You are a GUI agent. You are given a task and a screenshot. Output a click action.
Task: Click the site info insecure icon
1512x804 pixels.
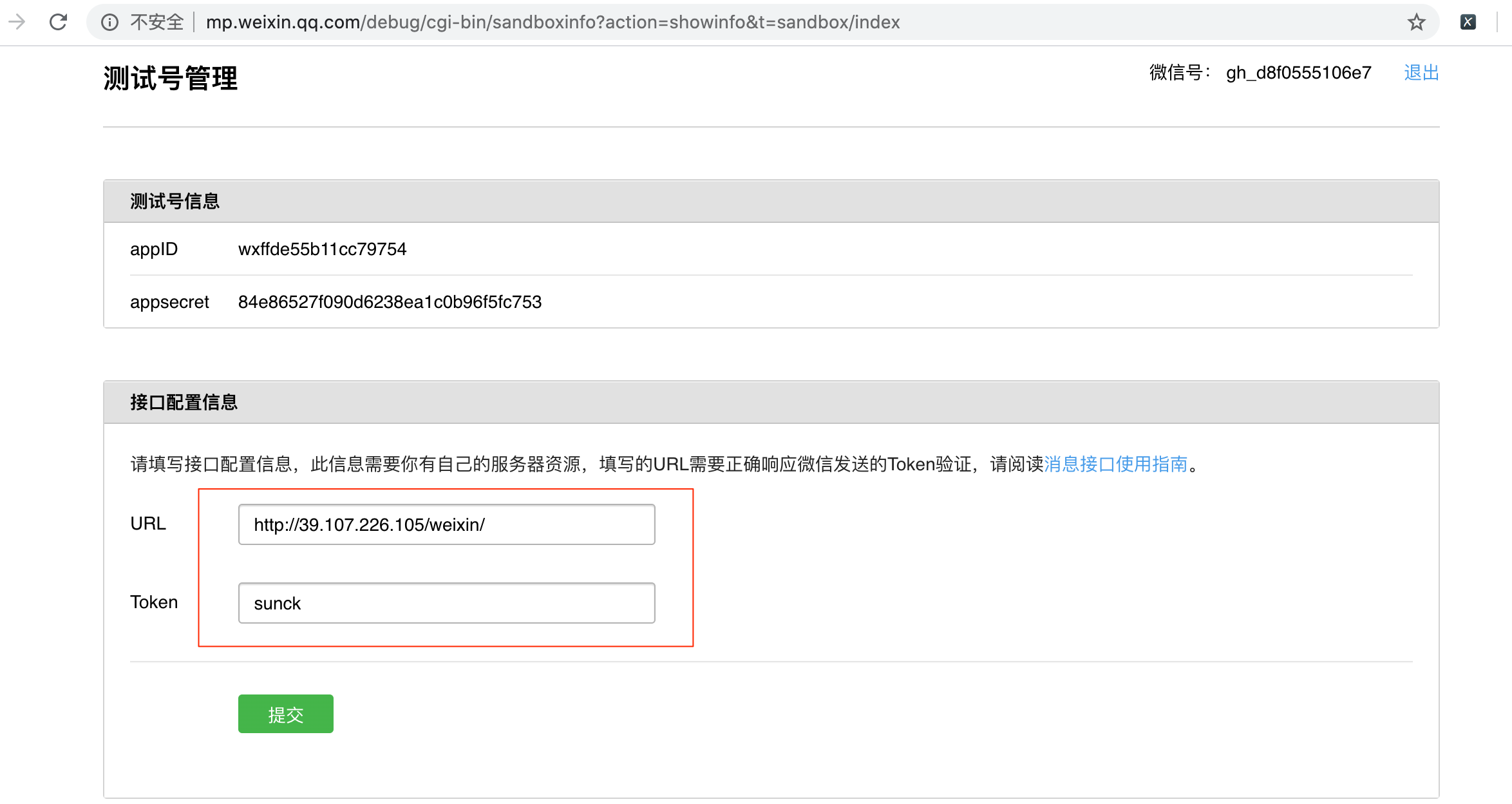pos(109,23)
